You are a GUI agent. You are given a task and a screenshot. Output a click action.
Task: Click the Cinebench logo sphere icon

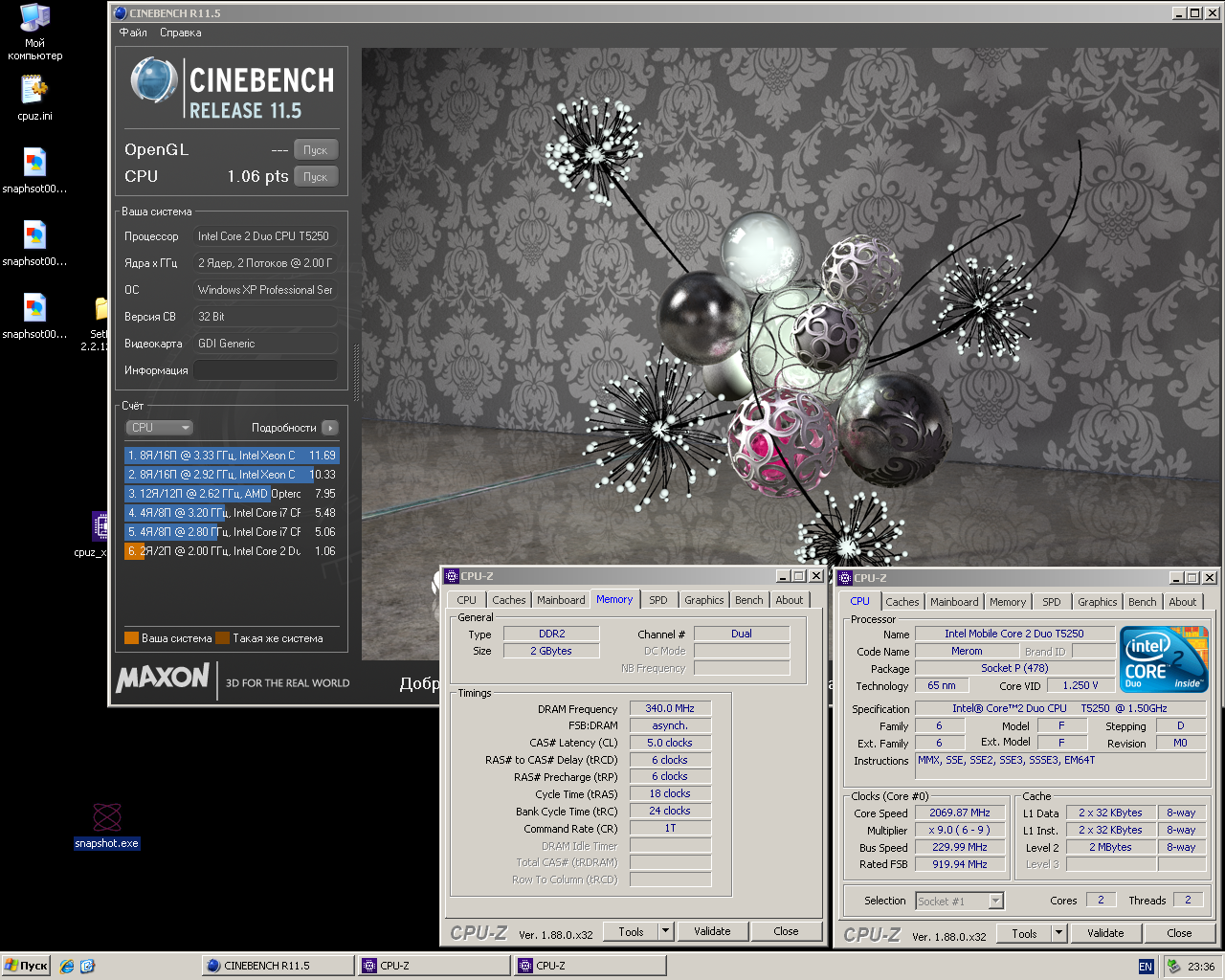coord(153,80)
